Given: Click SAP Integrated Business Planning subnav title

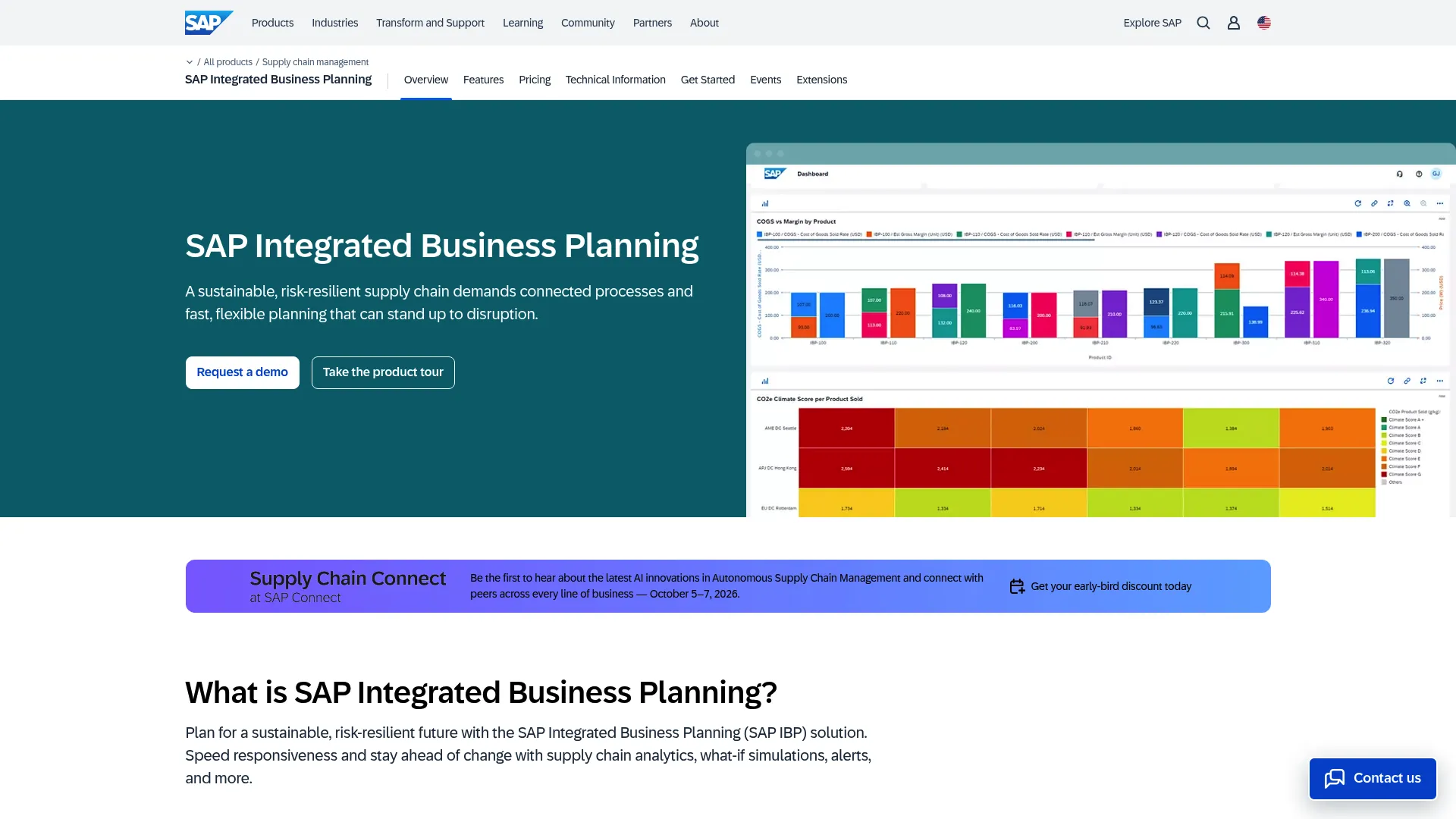Looking at the screenshot, I should point(278,80).
